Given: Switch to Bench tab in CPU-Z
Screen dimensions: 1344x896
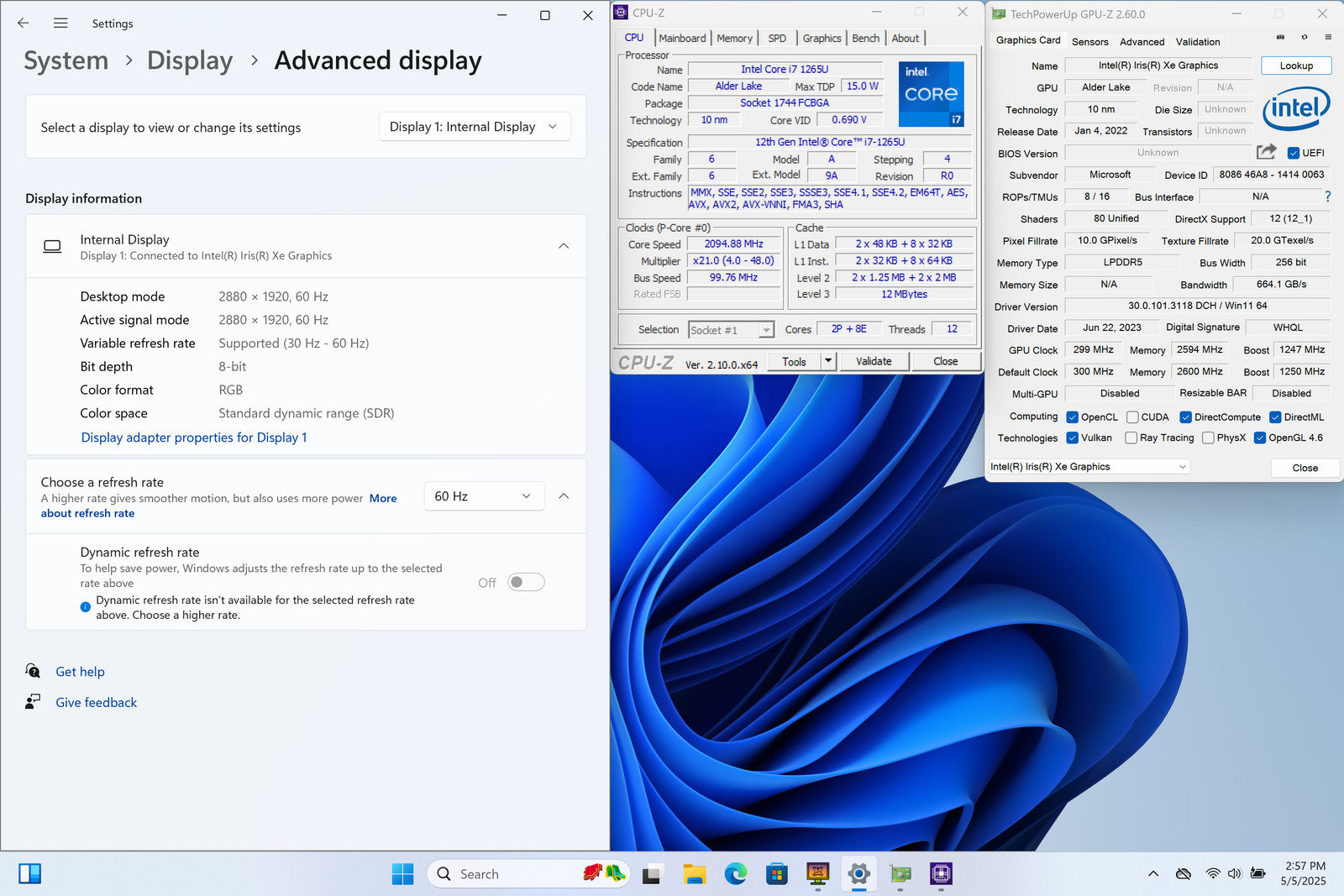Looking at the screenshot, I should click(866, 39).
